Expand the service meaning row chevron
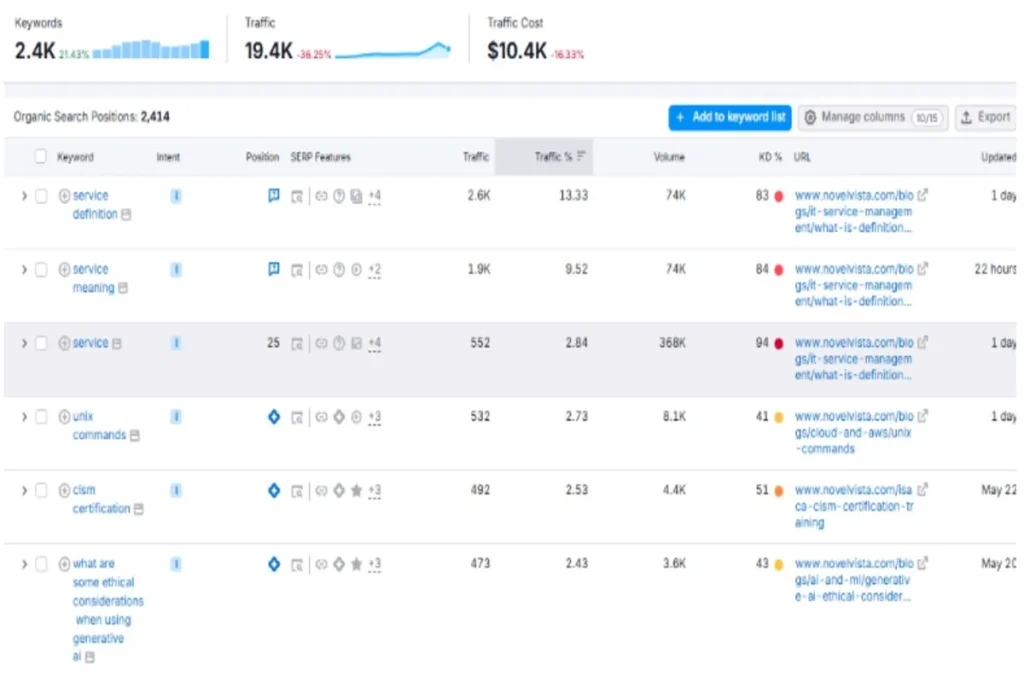 [x=24, y=270]
